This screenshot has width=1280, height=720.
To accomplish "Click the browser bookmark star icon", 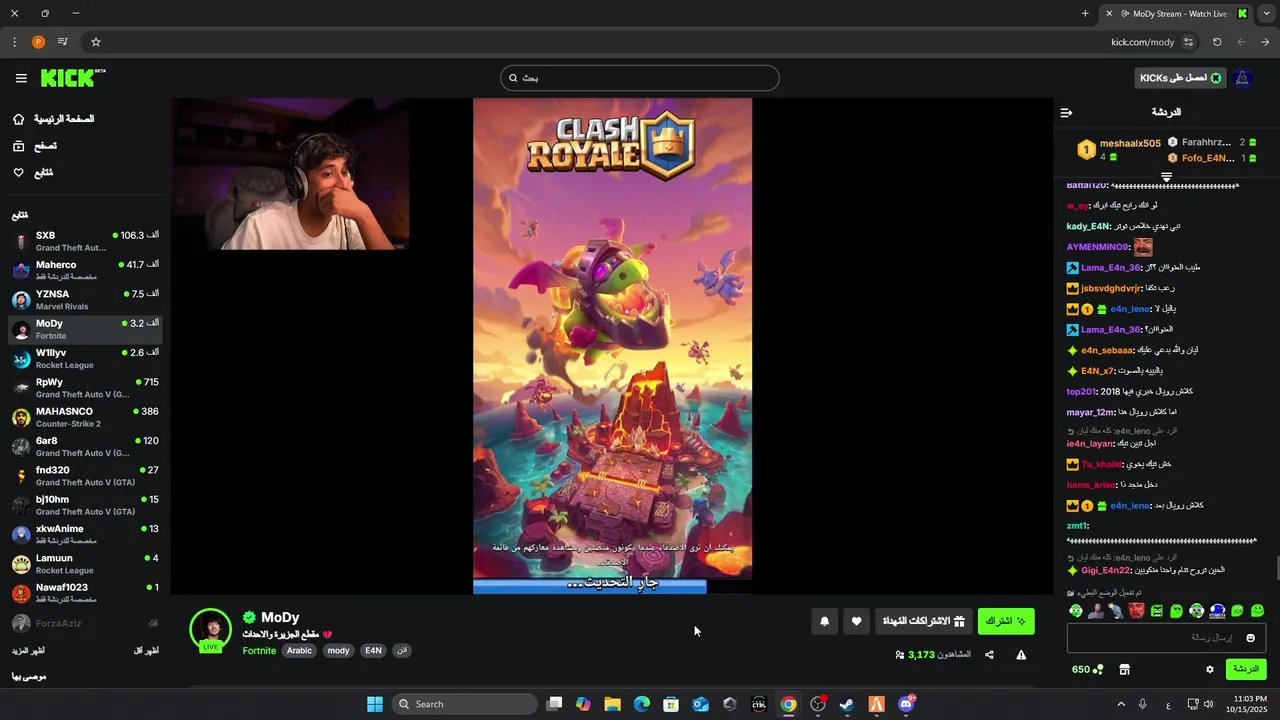I will 96,42.
